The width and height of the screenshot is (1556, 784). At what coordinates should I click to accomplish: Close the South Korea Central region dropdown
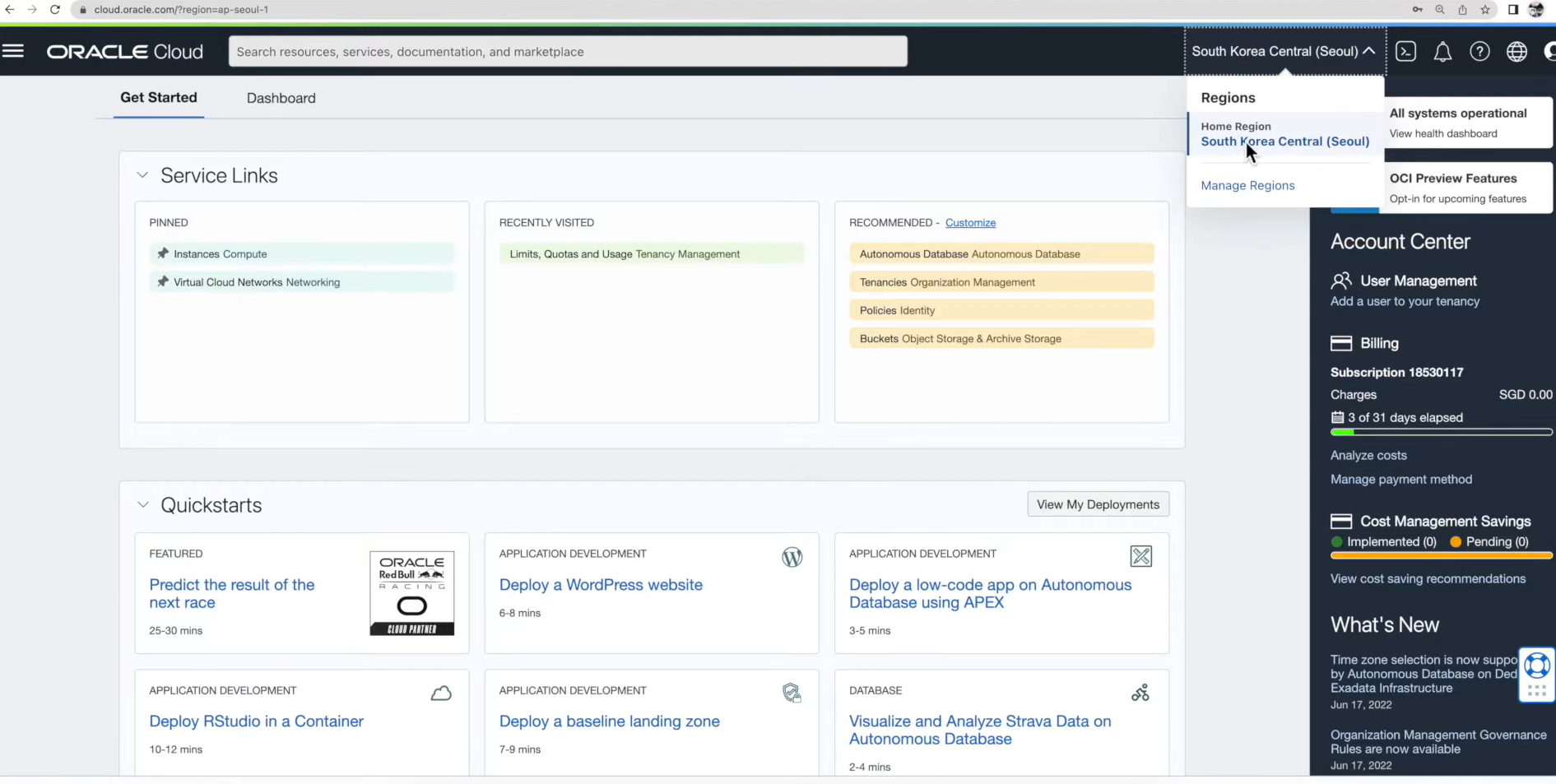pos(1284,51)
